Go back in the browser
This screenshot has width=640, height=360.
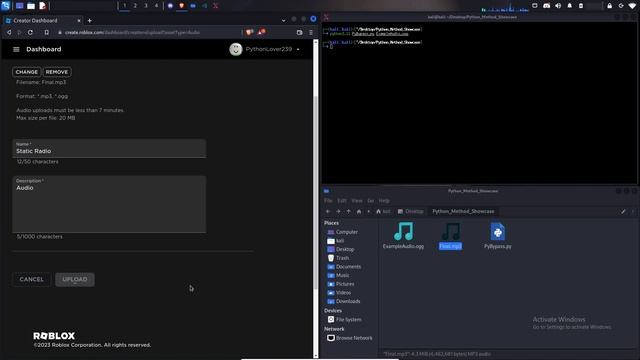click(x=9, y=32)
